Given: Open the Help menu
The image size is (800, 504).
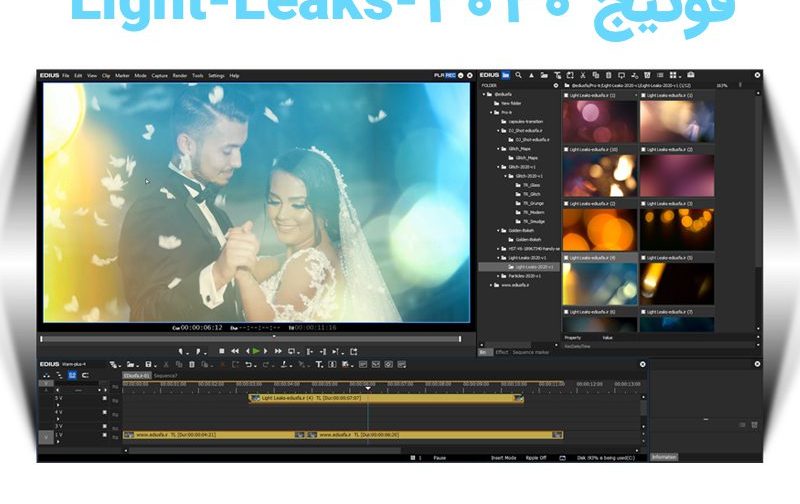Looking at the screenshot, I should [x=234, y=75].
